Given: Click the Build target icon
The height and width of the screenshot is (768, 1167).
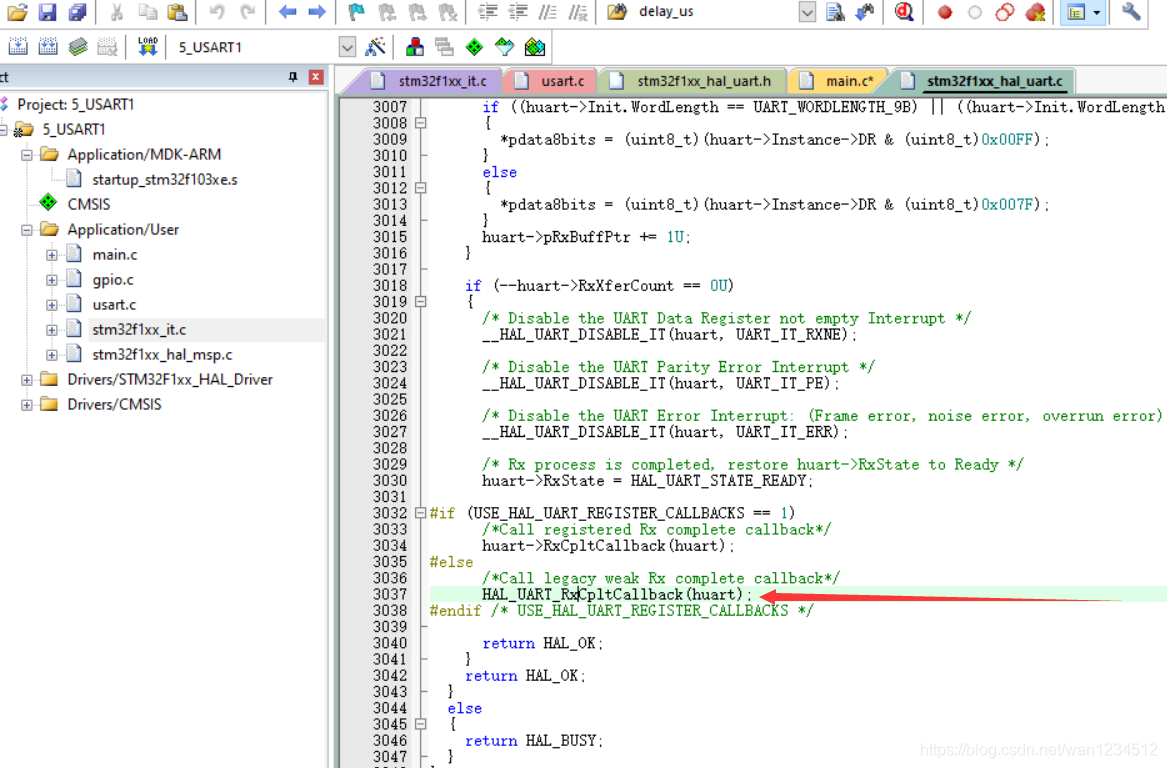Looking at the screenshot, I should tap(47, 47).
